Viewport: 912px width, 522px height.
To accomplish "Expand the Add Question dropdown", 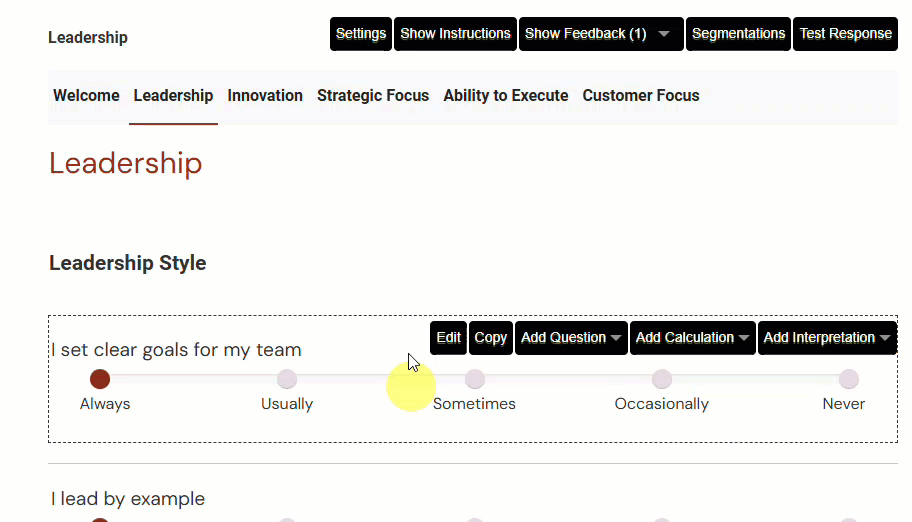I will click(x=571, y=338).
